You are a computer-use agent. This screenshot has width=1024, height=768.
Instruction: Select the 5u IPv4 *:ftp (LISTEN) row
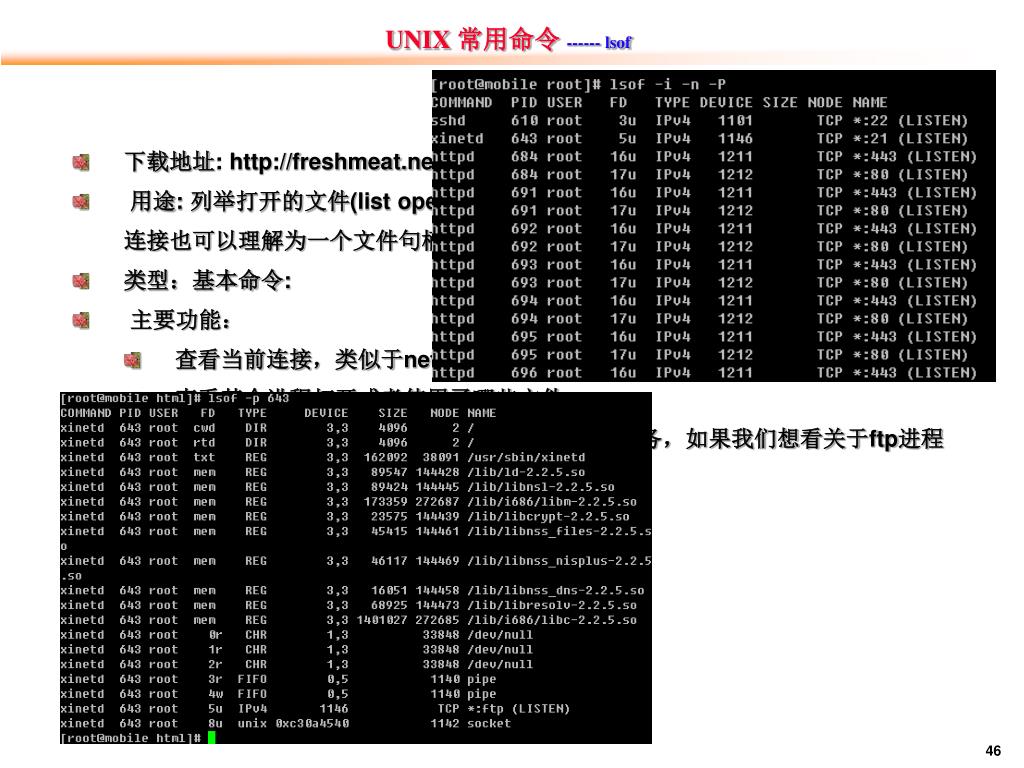coord(315,709)
